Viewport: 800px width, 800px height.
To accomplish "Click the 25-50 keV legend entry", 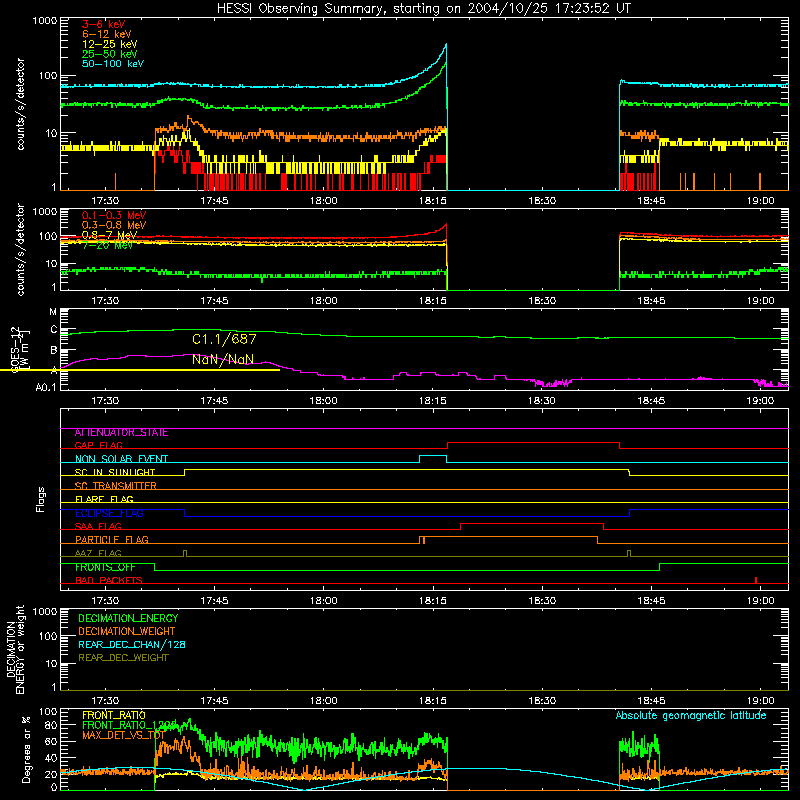I will [x=110, y=54].
